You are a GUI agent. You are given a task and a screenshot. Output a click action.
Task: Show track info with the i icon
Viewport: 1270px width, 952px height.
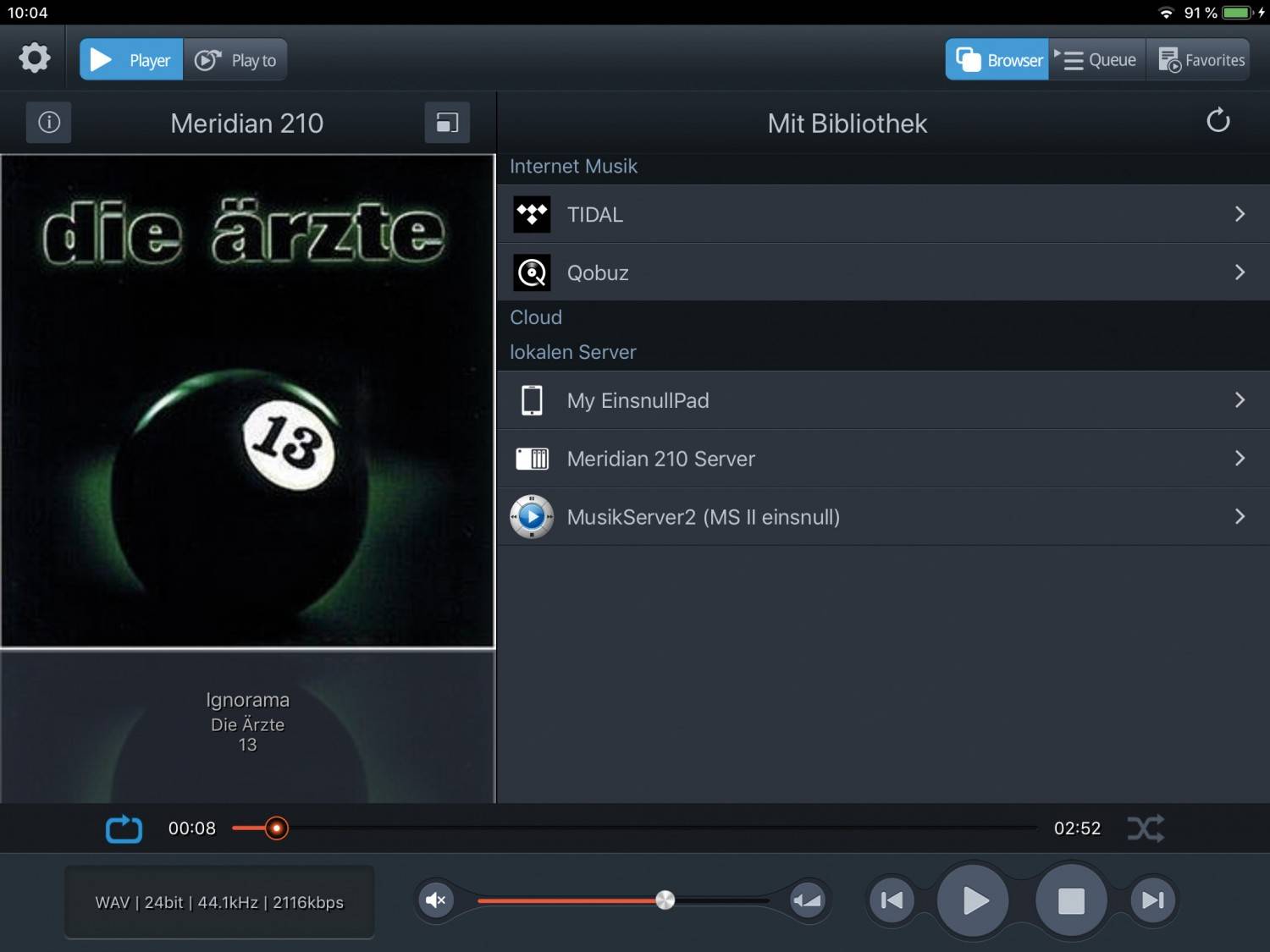coord(49,123)
